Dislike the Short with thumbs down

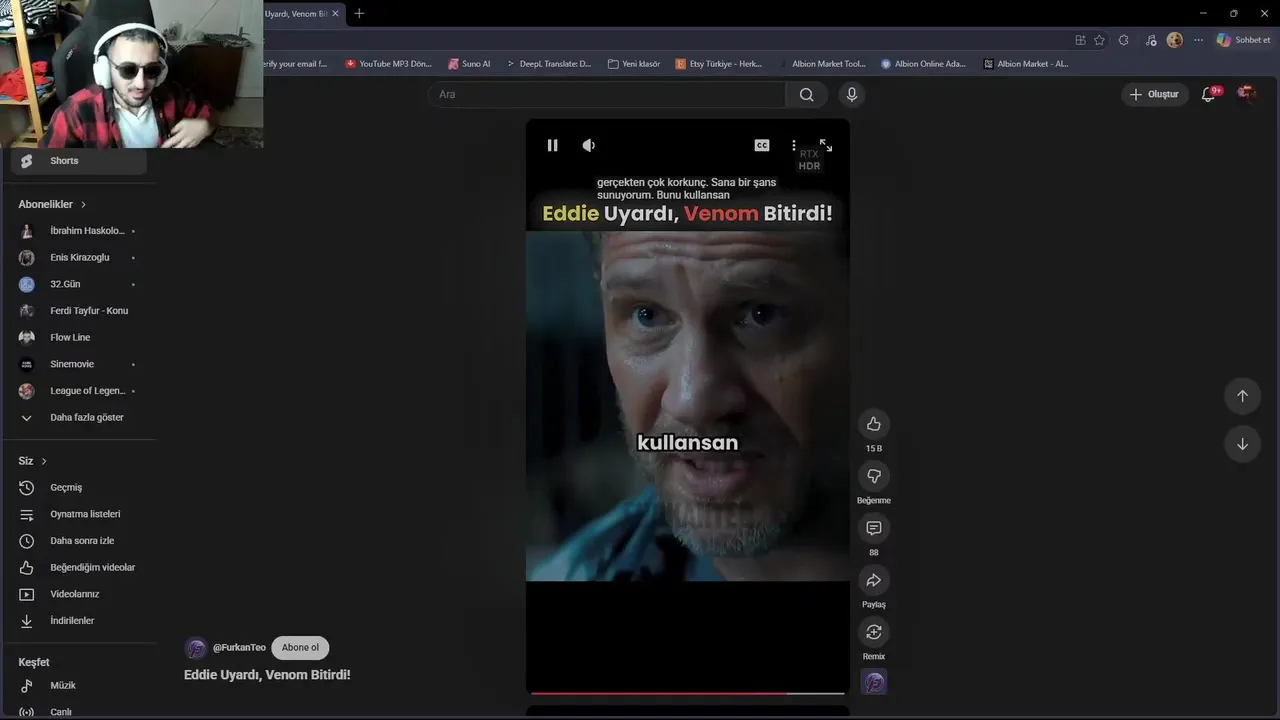click(874, 476)
